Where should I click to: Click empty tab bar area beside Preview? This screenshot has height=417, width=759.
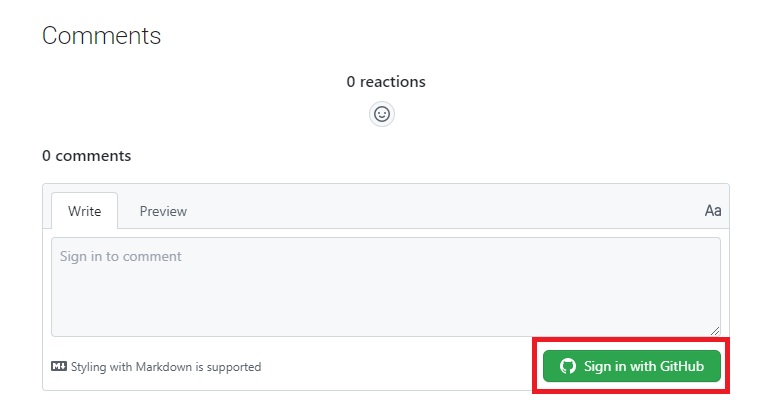pyautogui.click(x=445, y=211)
